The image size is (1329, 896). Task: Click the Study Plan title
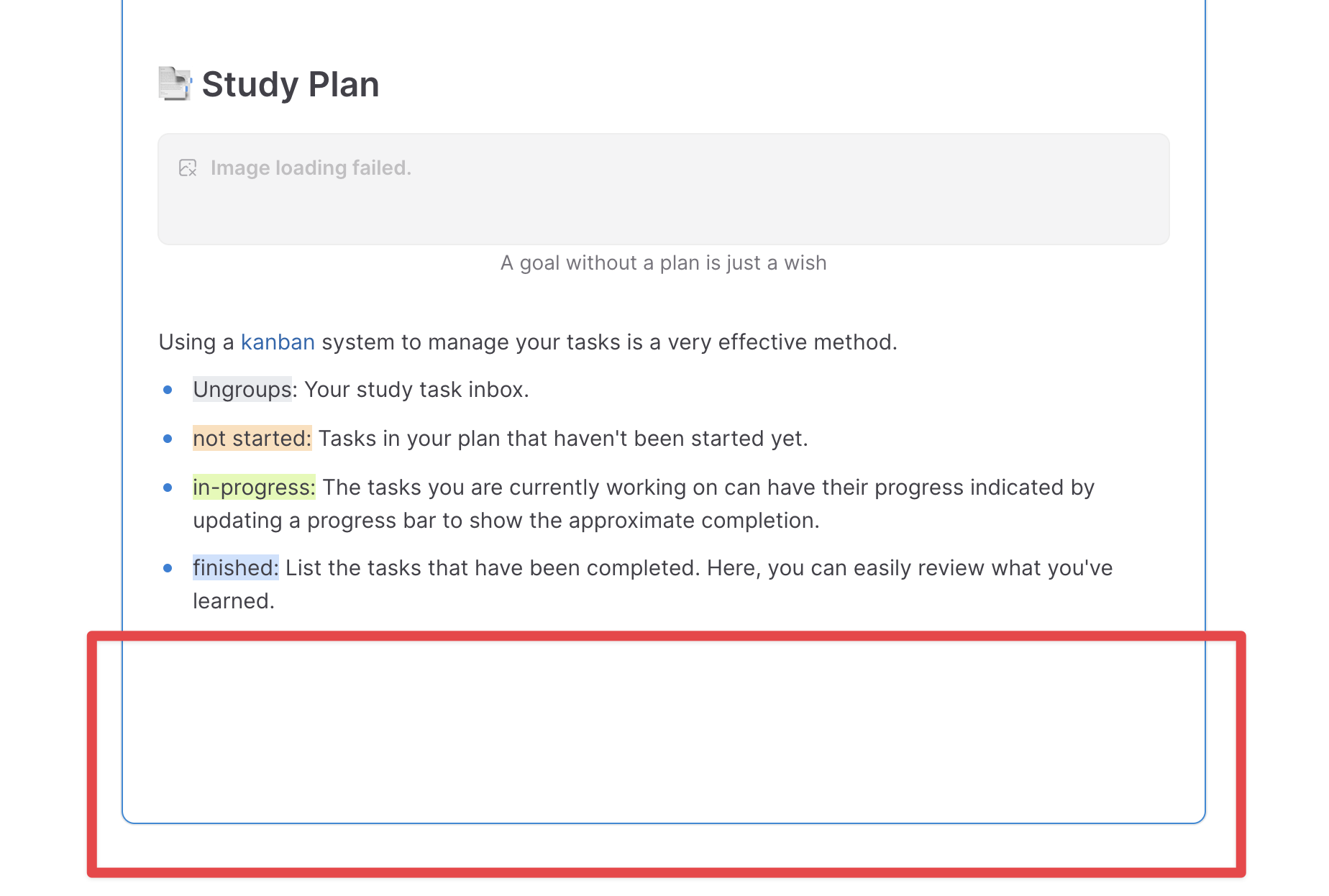point(291,85)
